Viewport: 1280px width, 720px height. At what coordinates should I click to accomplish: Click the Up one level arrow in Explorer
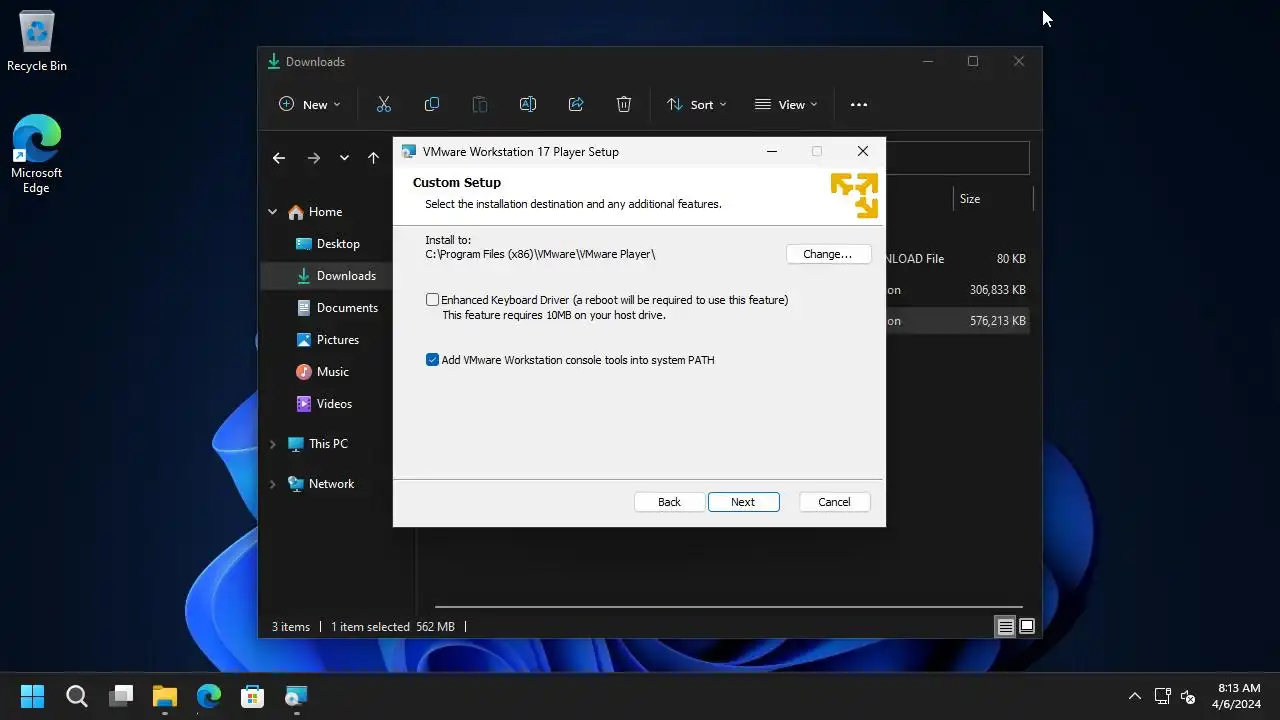(373, 158)
